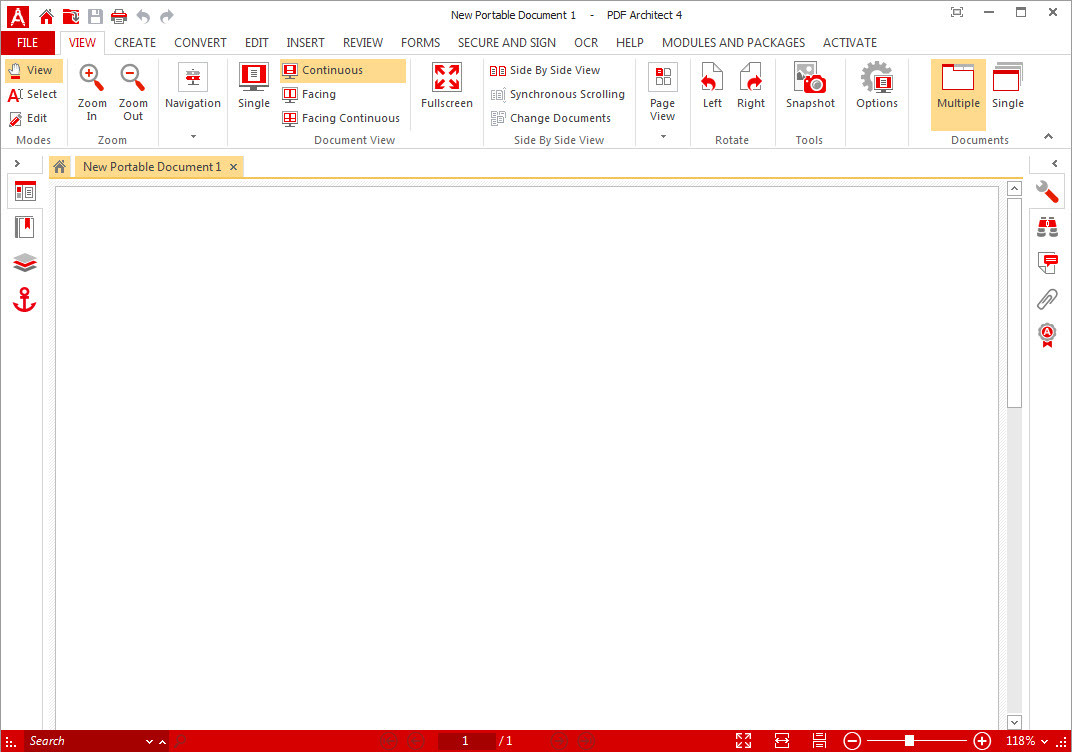Open the zoom percentage dropdown
This screenshot has height=752, width=1072.
1045,742
